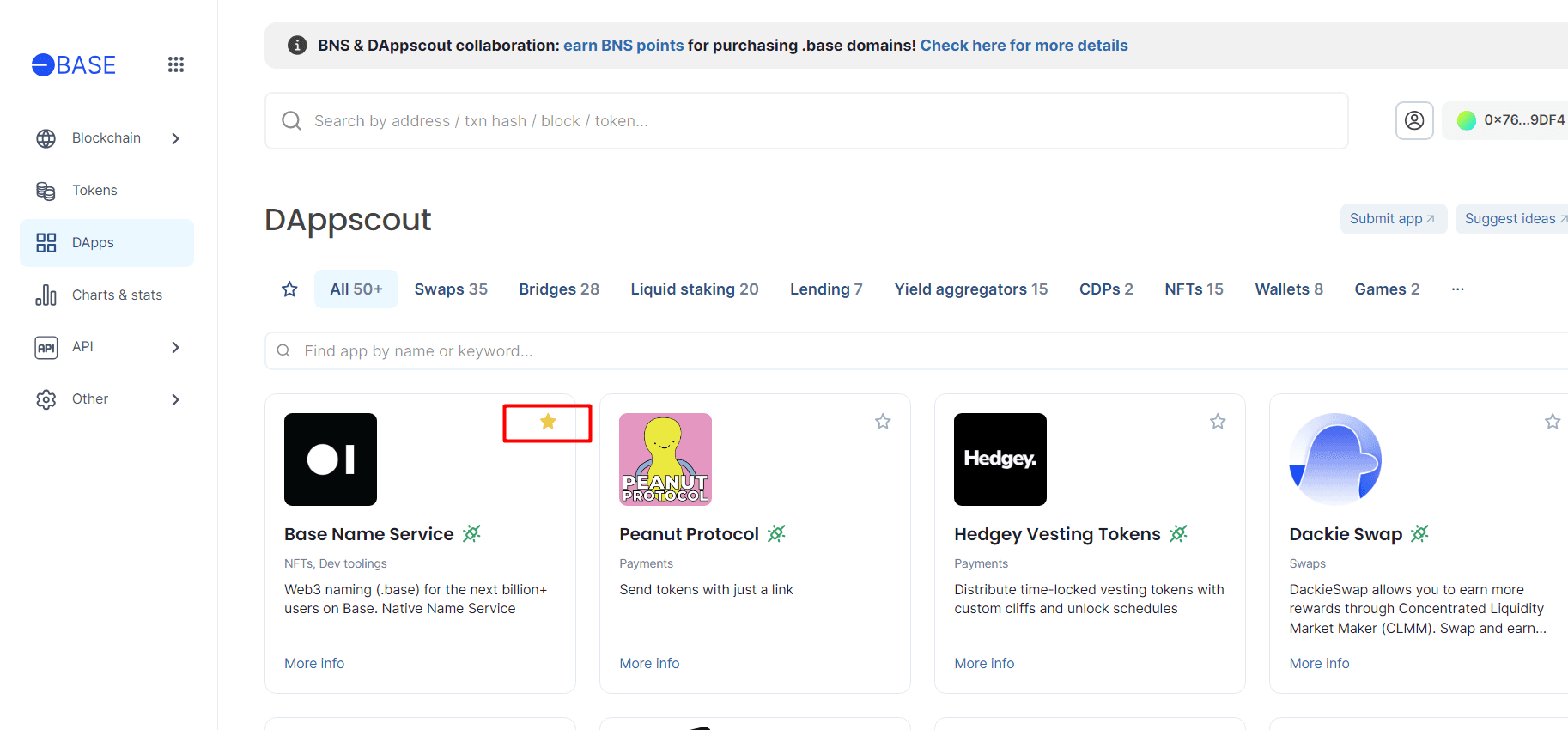The width and height of the screenshot is (1568, 730).
Task: Switch to the NFTs 15 tab
Action: click(1194, 289)
